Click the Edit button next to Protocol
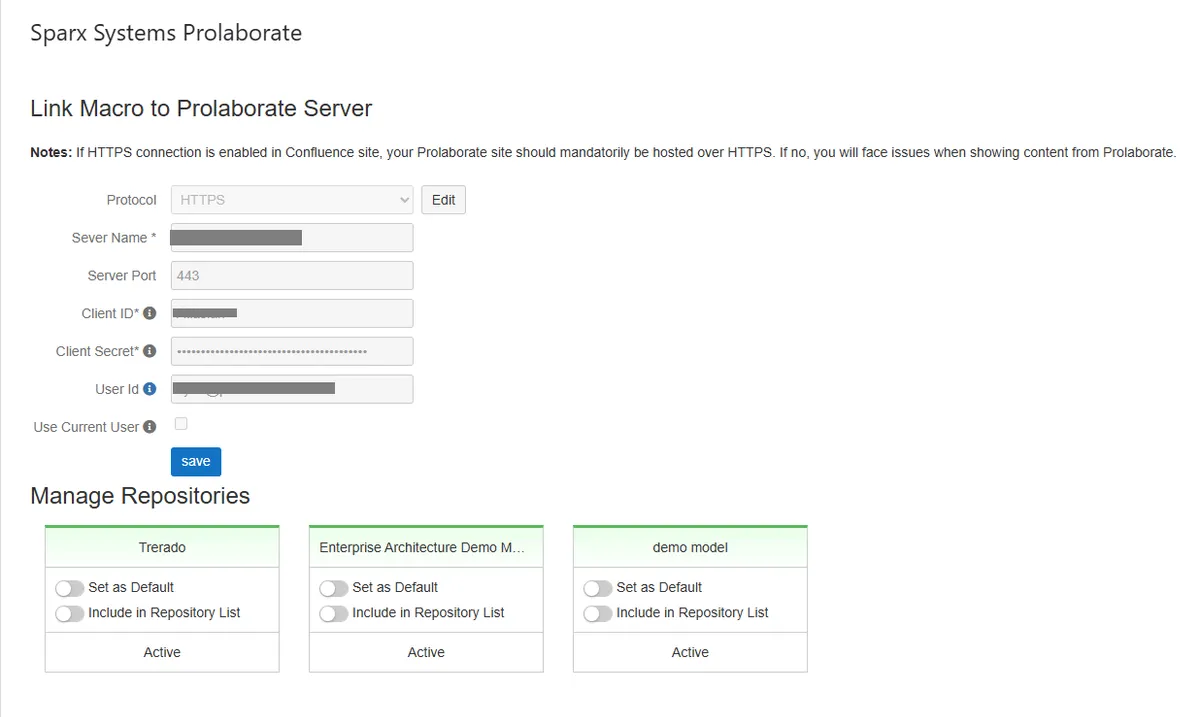 pos(443,200)
